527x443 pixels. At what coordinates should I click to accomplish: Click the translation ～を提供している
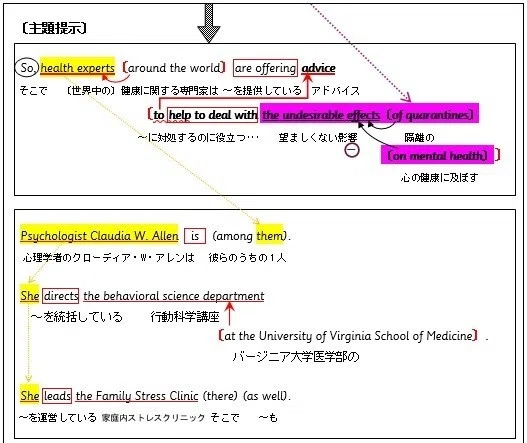[262, 90]
